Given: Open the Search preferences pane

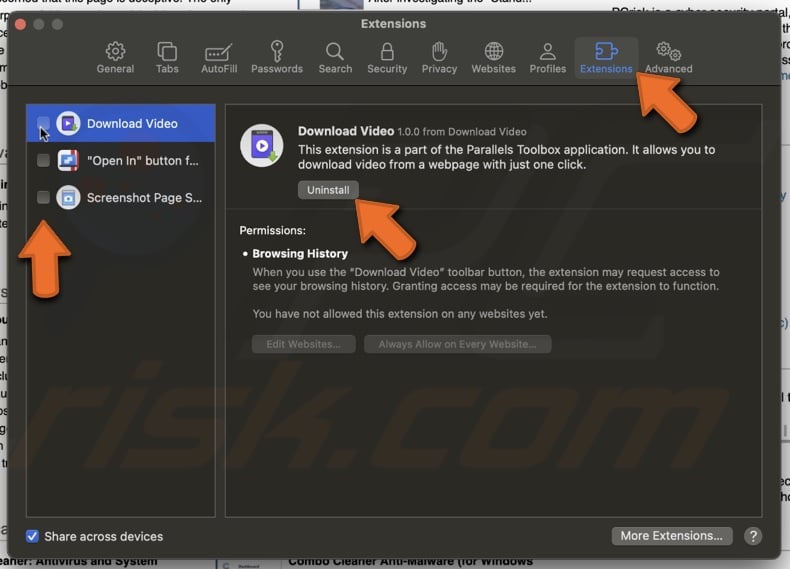Looking at the screenshot, I should point(335,58).
